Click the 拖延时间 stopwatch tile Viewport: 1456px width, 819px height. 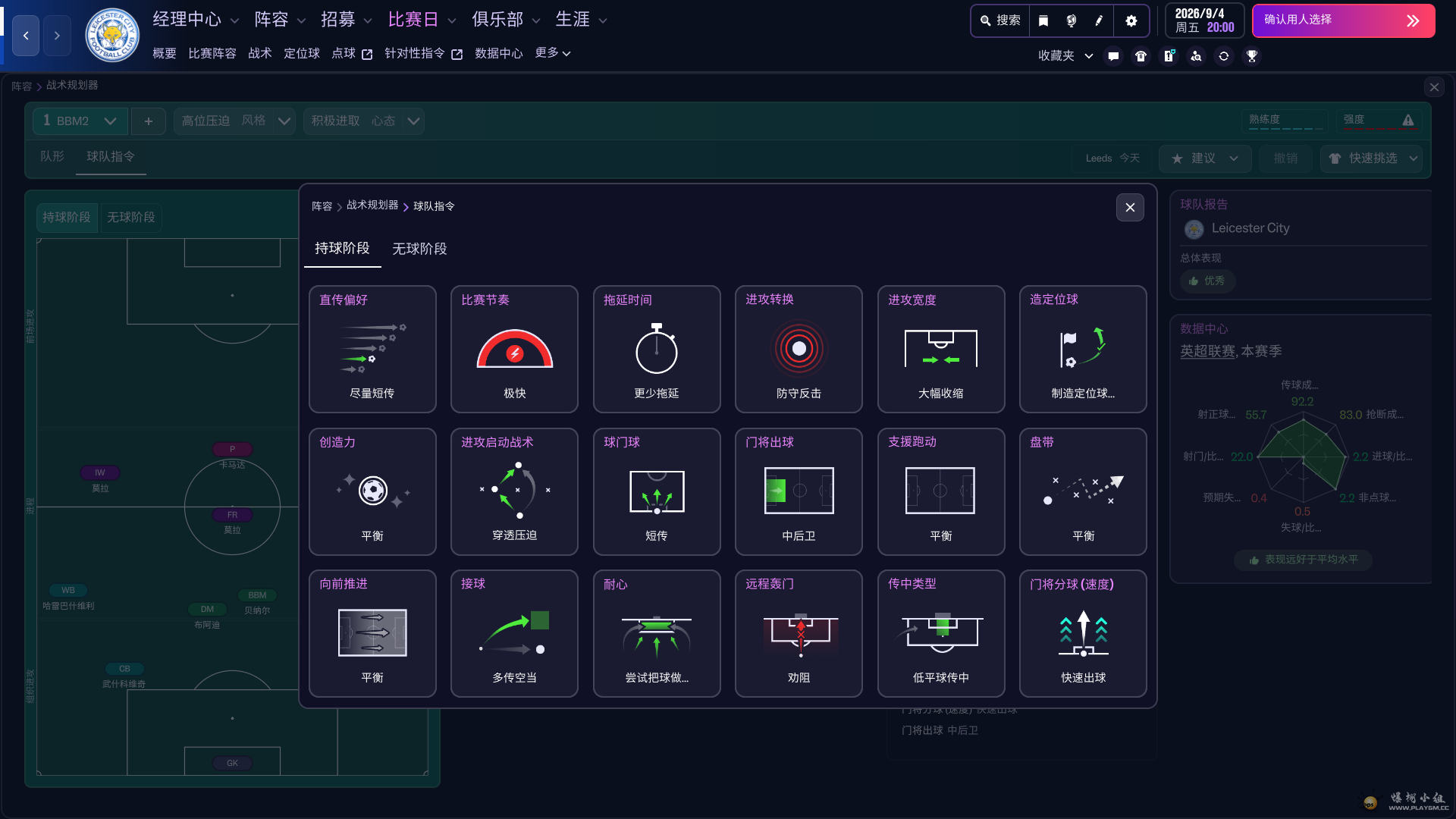(x=656, y=349)
